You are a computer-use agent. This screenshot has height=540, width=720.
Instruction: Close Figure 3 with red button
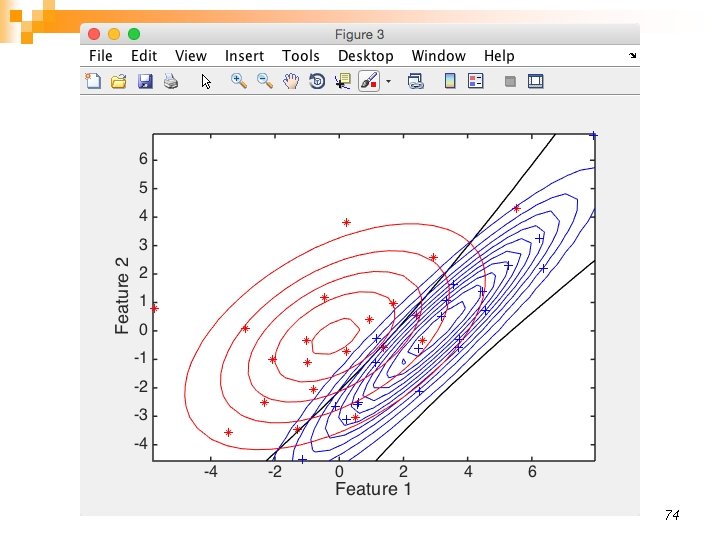tap(94, 34)
